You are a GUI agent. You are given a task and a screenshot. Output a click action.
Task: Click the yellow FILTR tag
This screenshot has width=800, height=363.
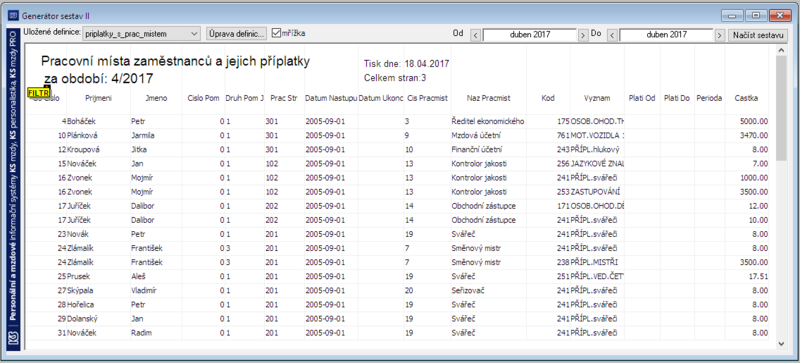point(38,93)
